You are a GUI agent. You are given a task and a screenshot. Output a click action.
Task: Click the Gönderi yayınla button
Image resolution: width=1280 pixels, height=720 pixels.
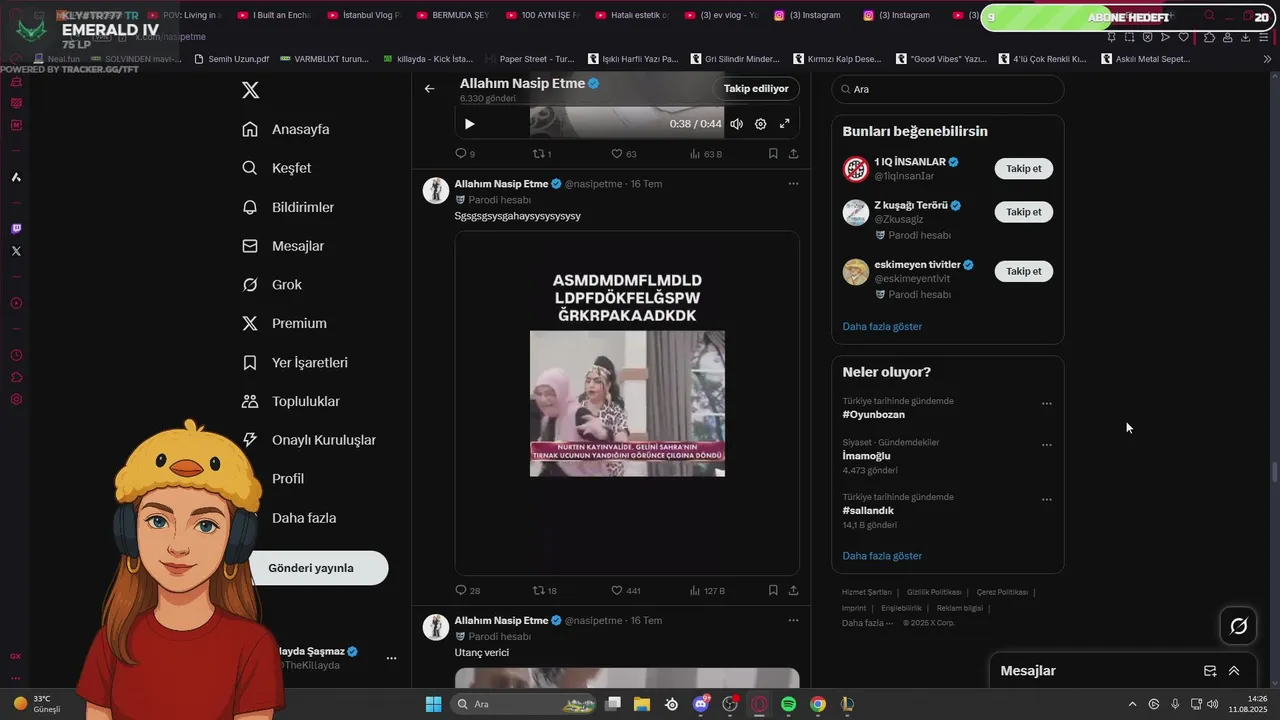coord(311,568)
